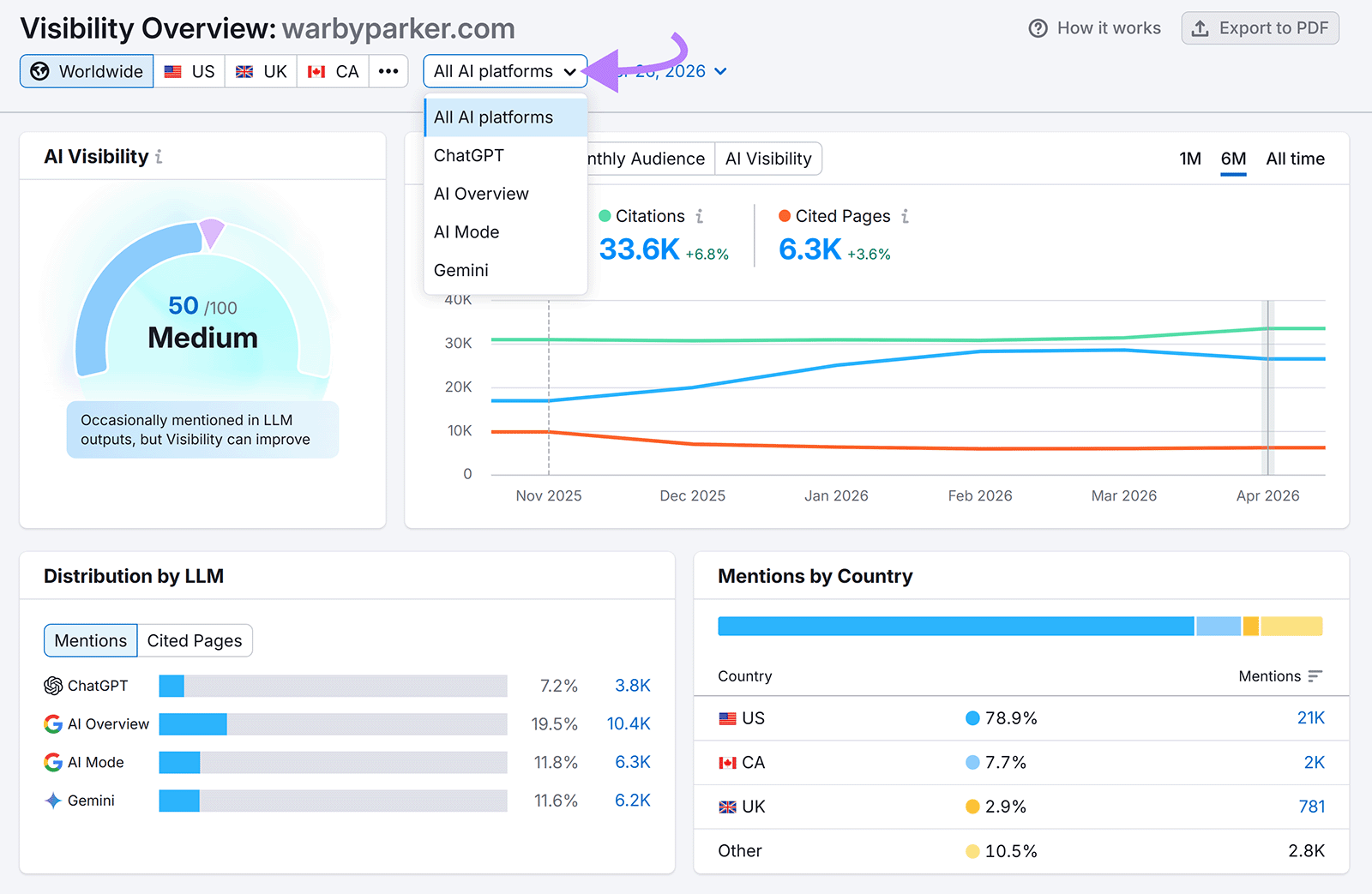Open ChatGPT 3.8K mentions link

(633, 686)
